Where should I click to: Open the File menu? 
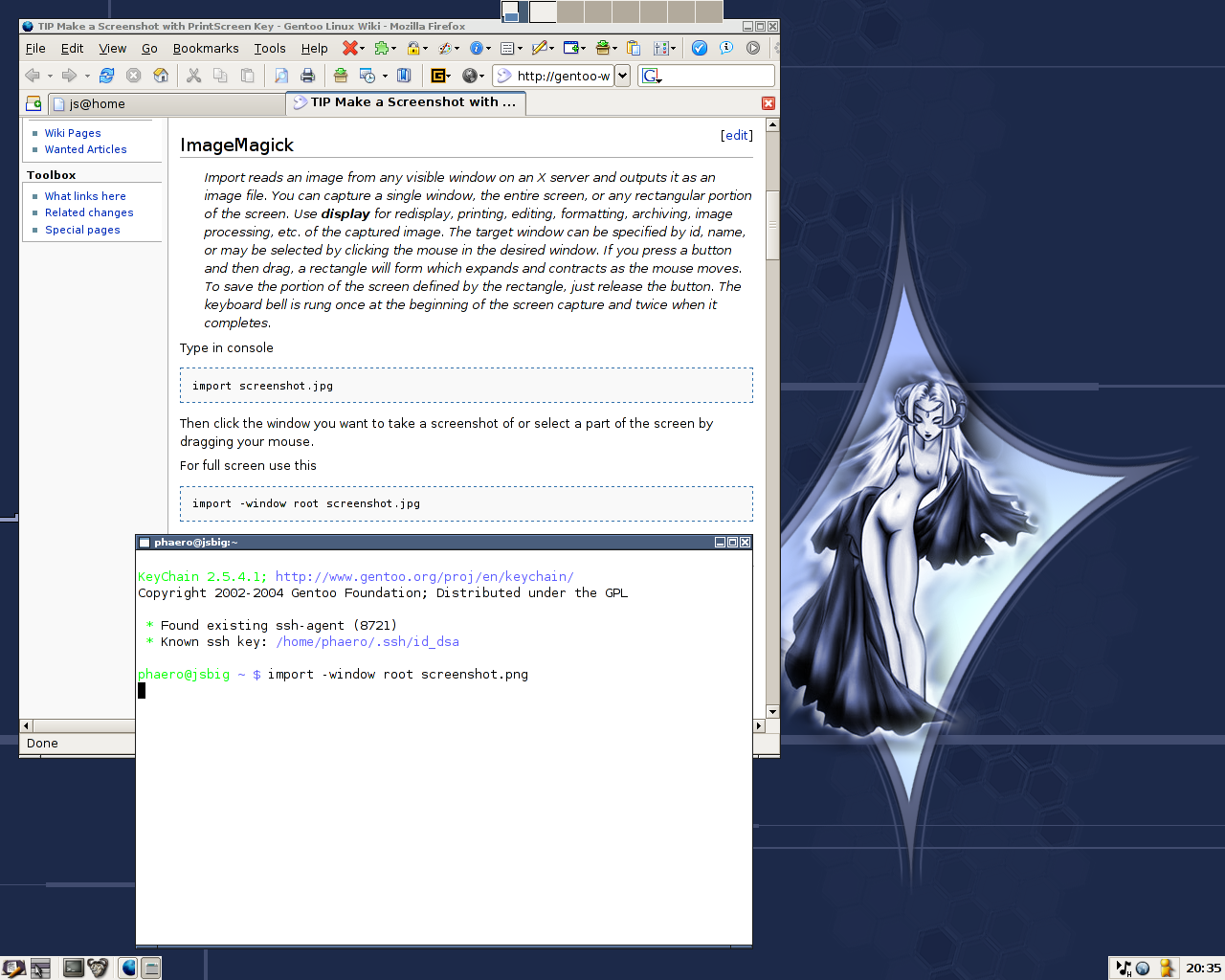pos(35,48)
